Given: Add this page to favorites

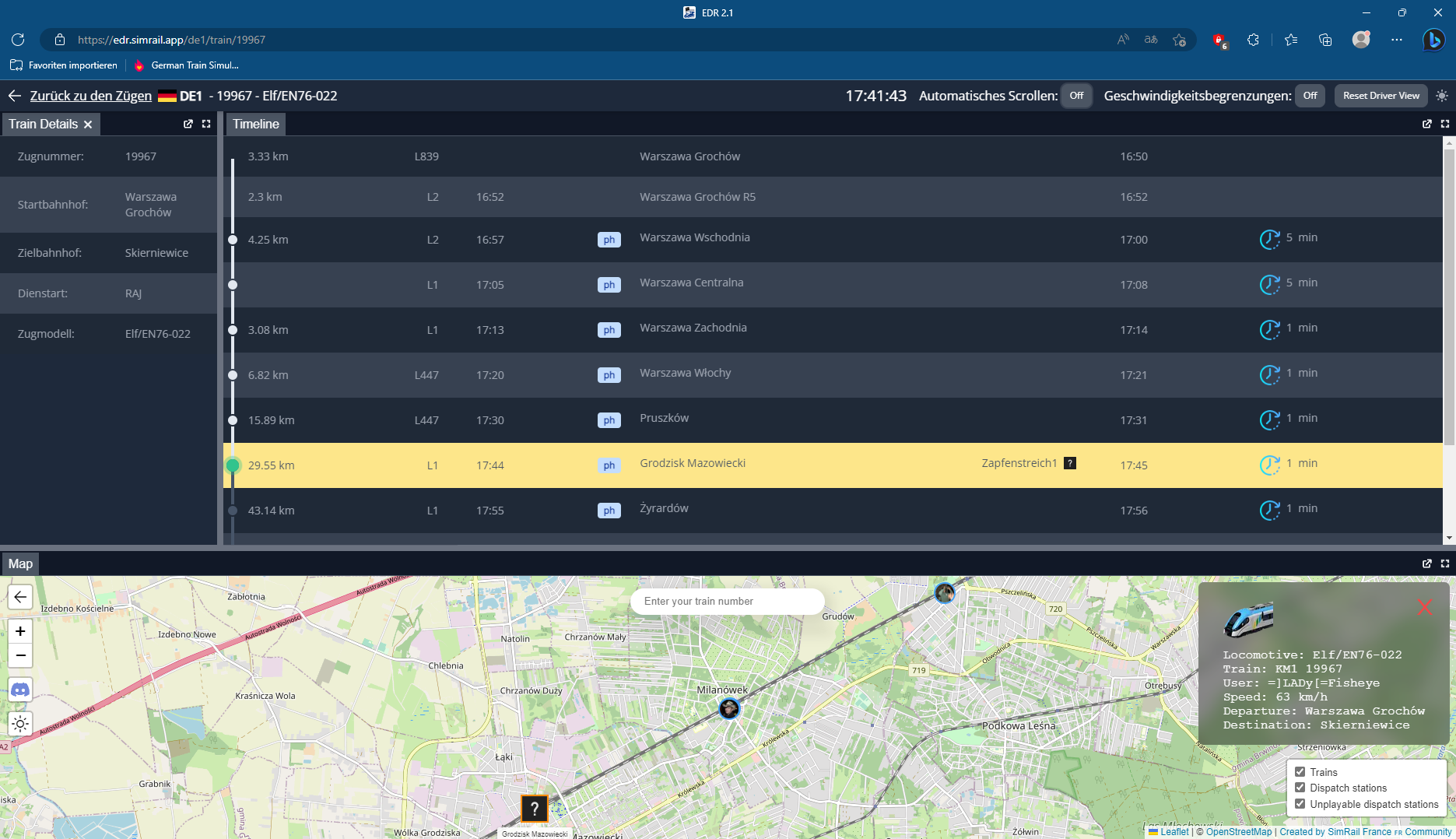Looking at the screenshot, I should click(x=1180, y=40).
